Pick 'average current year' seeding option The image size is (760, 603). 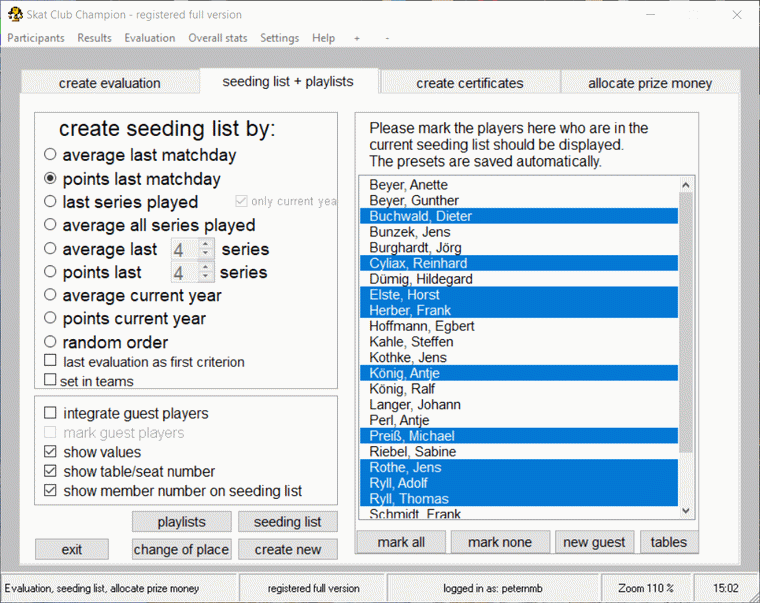coord(50,295)
